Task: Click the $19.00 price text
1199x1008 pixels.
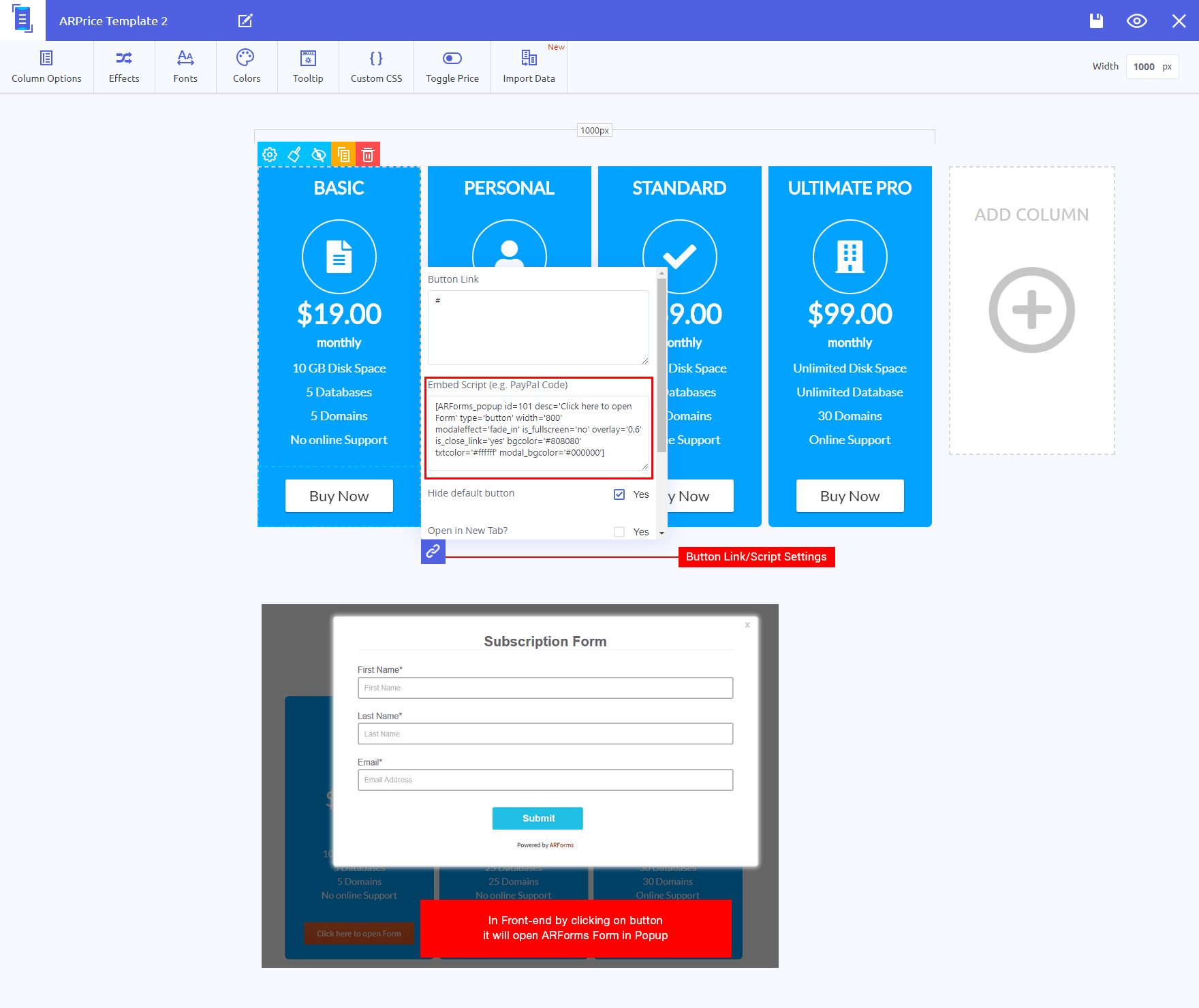Action: (x=339, y=314)
